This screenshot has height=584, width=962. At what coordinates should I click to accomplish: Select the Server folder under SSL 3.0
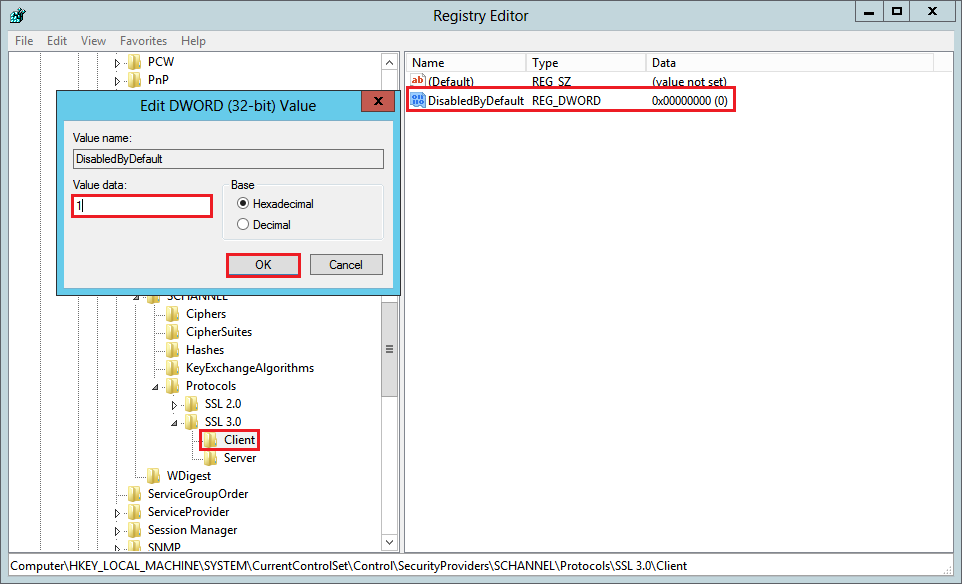(x=239, y=458)
